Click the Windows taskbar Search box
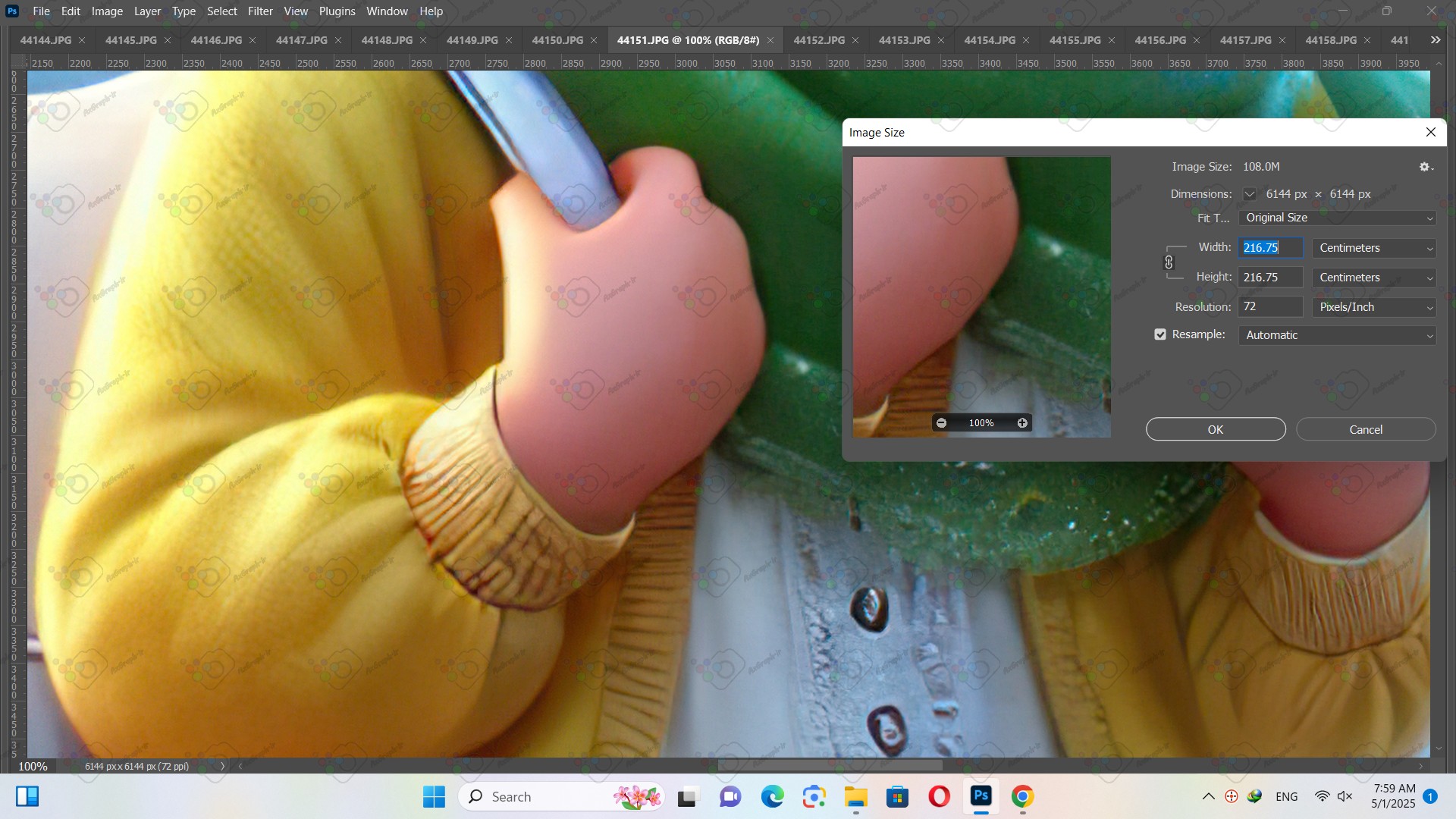 [561, 796]
